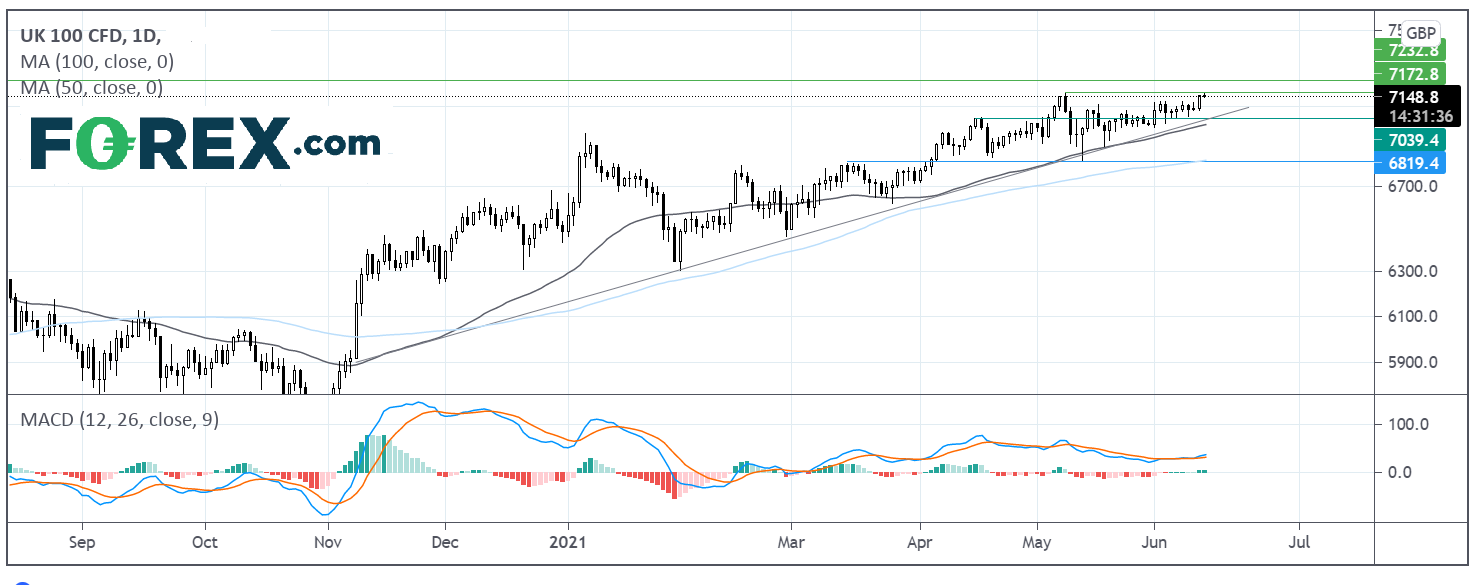Click the 7039.4 price label
The image size is (1478, 585).
[x=1411, y=139]
